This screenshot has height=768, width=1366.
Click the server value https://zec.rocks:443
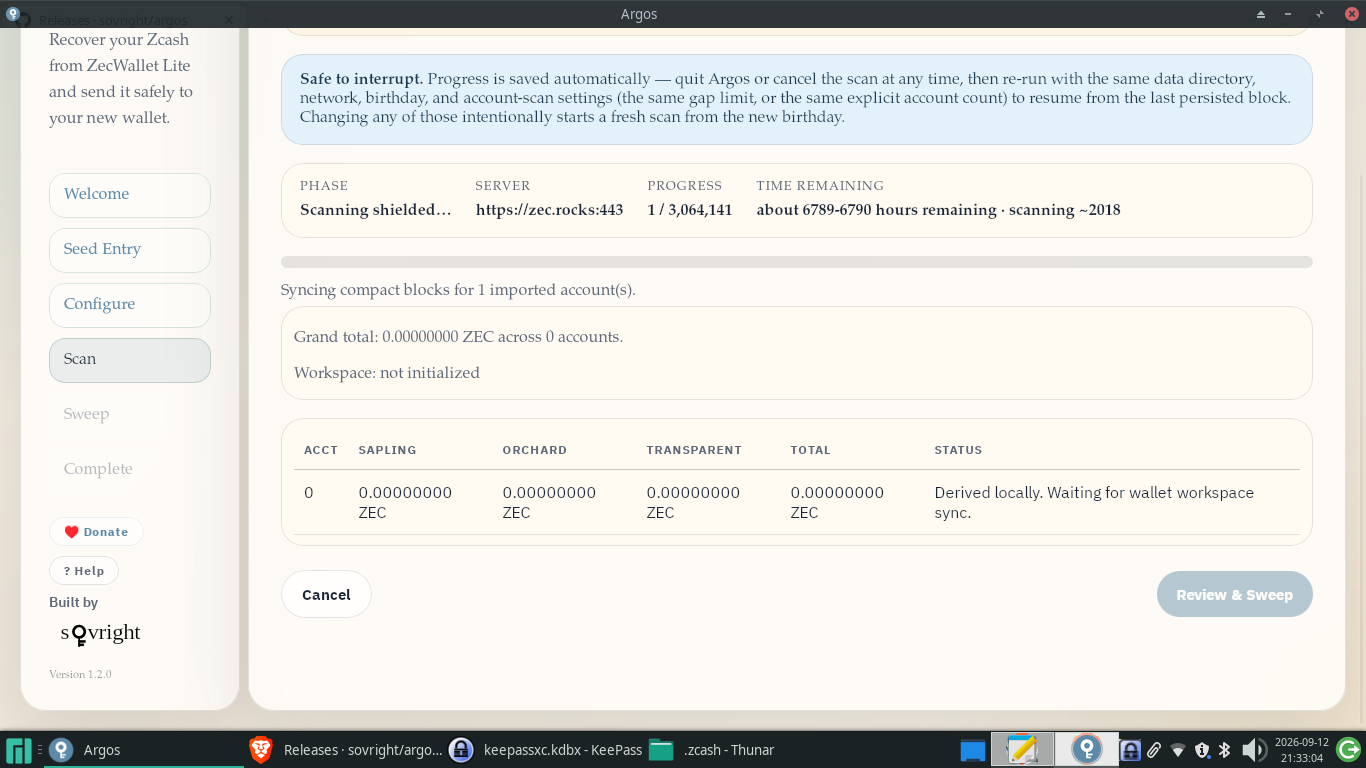point(549,210)
